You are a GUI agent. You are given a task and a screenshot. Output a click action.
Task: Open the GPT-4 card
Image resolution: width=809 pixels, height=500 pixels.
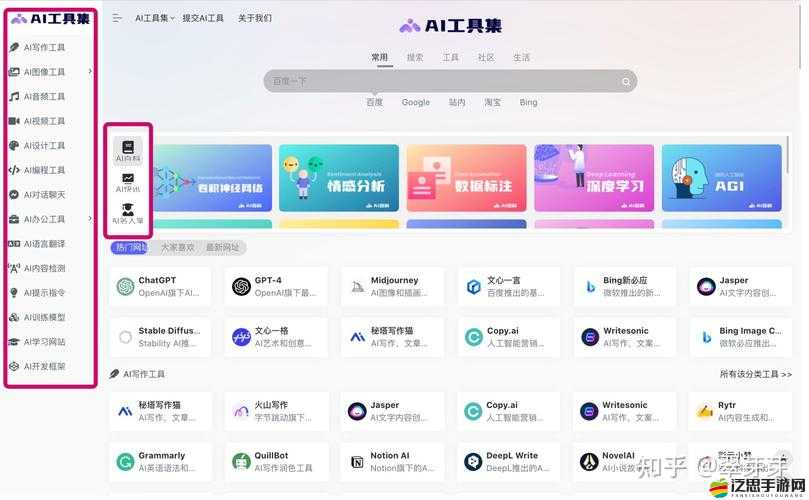pyautogui.click(x=277, y=286)
